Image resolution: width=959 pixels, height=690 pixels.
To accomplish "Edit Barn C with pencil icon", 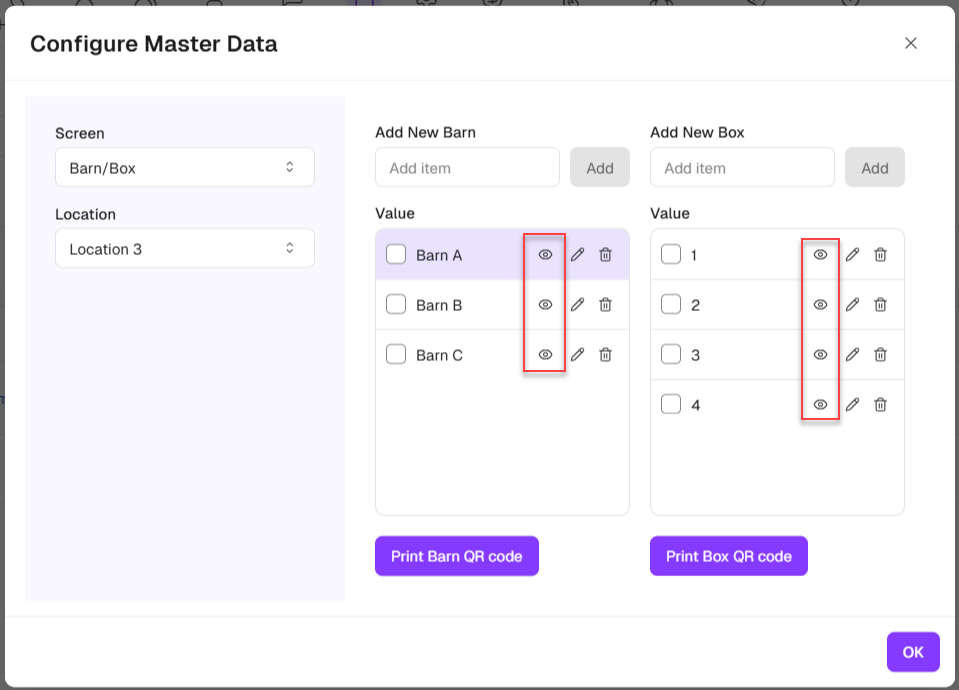I will [577, 355].
